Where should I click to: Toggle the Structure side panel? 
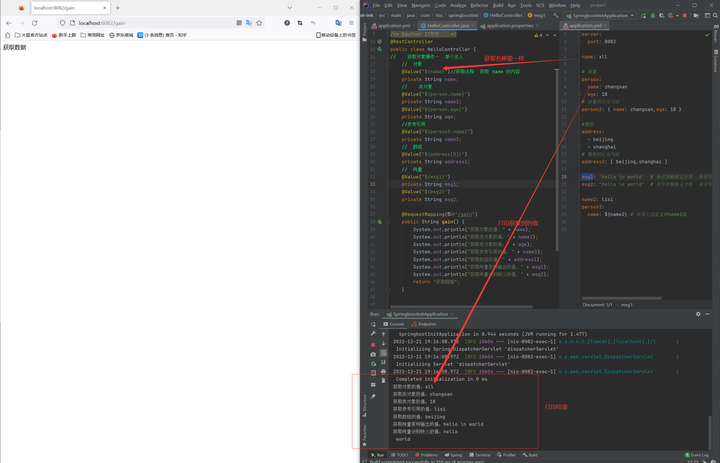point(364,405)
